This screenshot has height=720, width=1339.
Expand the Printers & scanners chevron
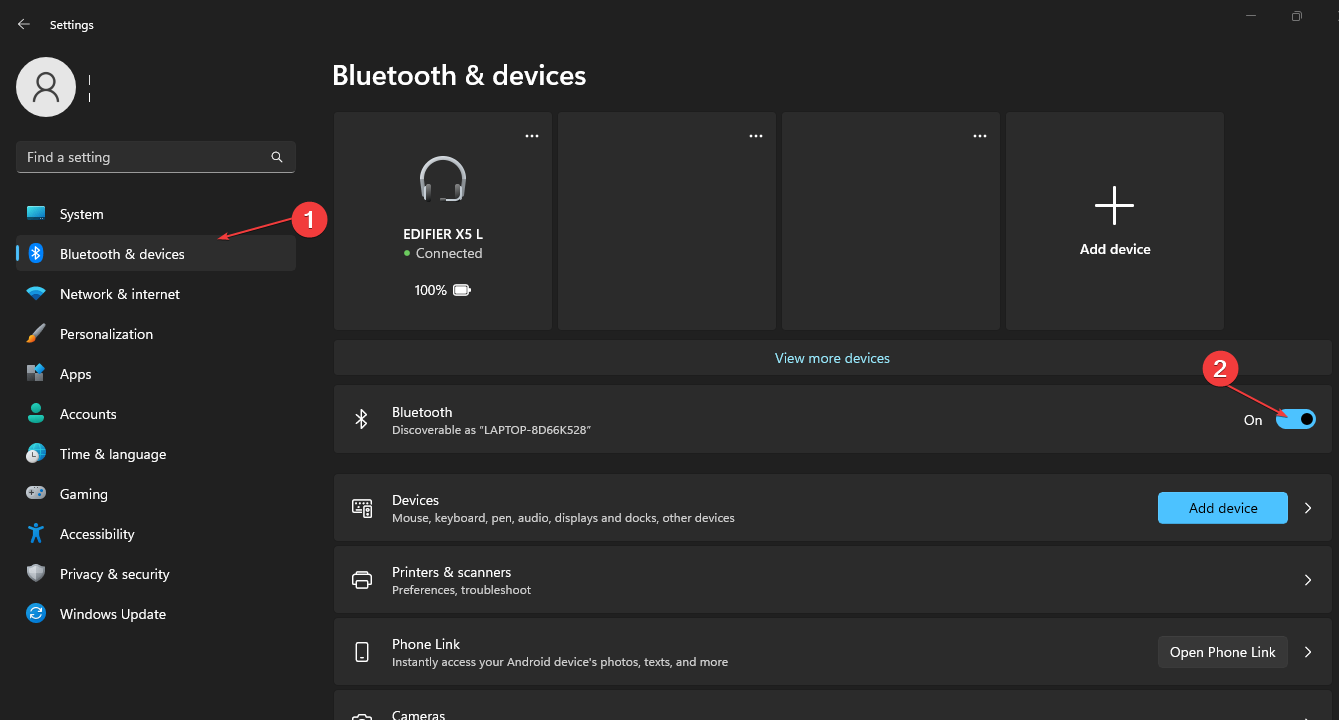point(1308,580)
